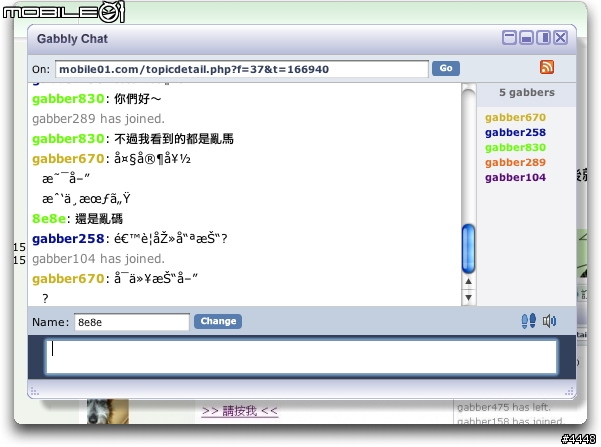Click the chat scrollbar up arrow
The width and height of the screenshot is (601, 447).
468,282
